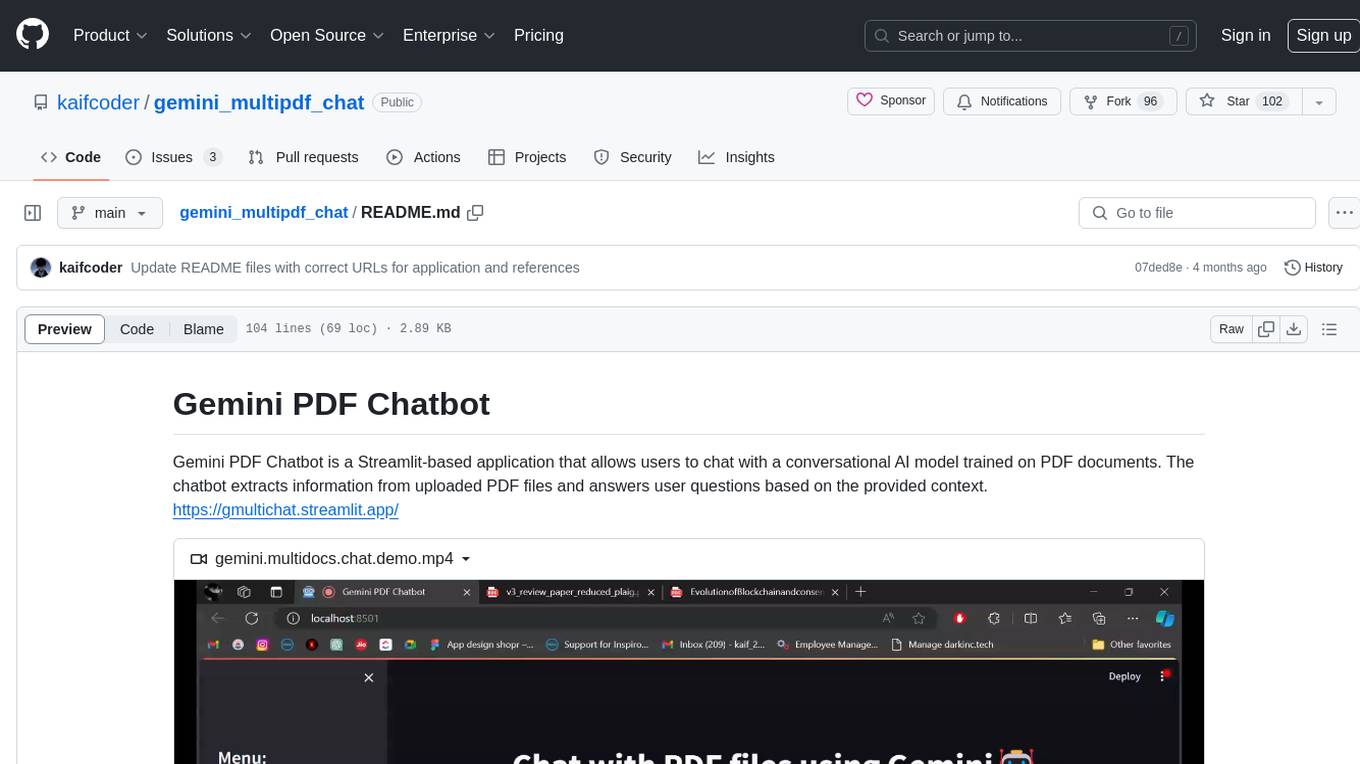Viewport: 1360px width, 764px height.
Task: Select the Code view
Action: pos(137,329)
